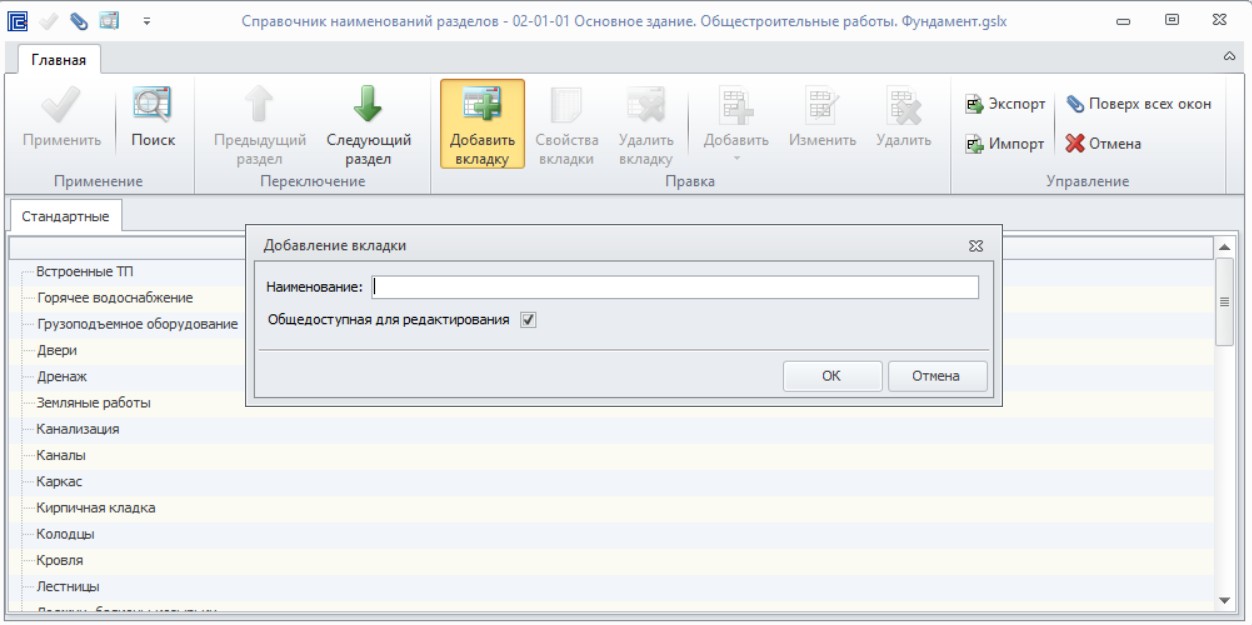Focus the Наименование input field
The image size is (1252, 625).
click(x=675, y=287)
